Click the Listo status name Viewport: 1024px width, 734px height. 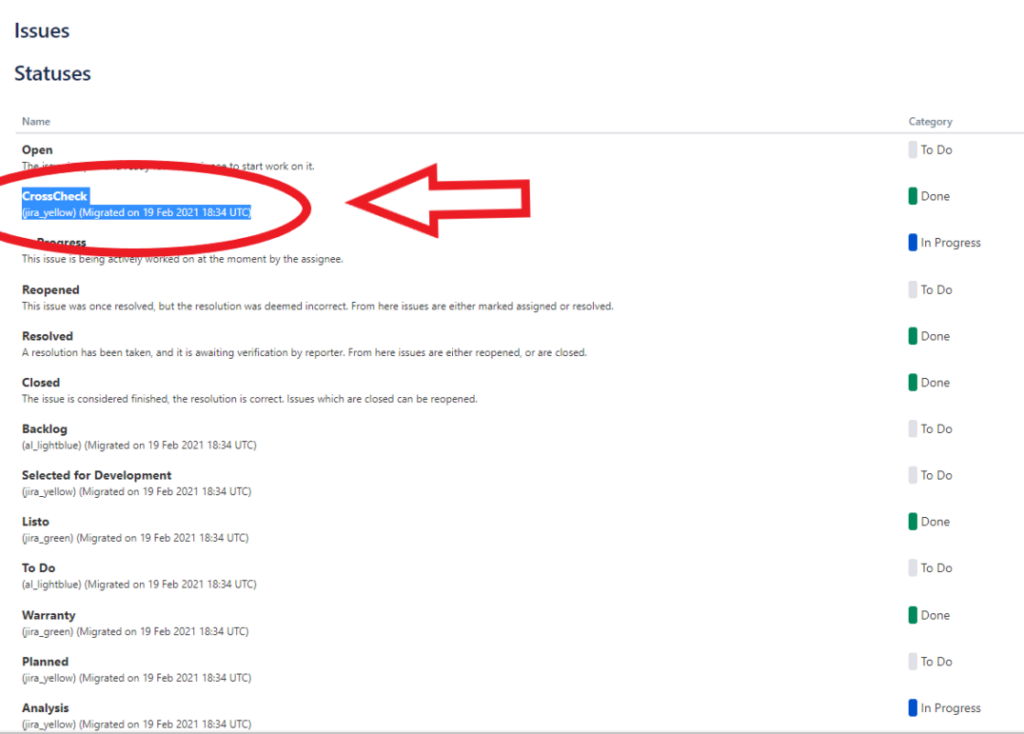[x=35, y=521]
